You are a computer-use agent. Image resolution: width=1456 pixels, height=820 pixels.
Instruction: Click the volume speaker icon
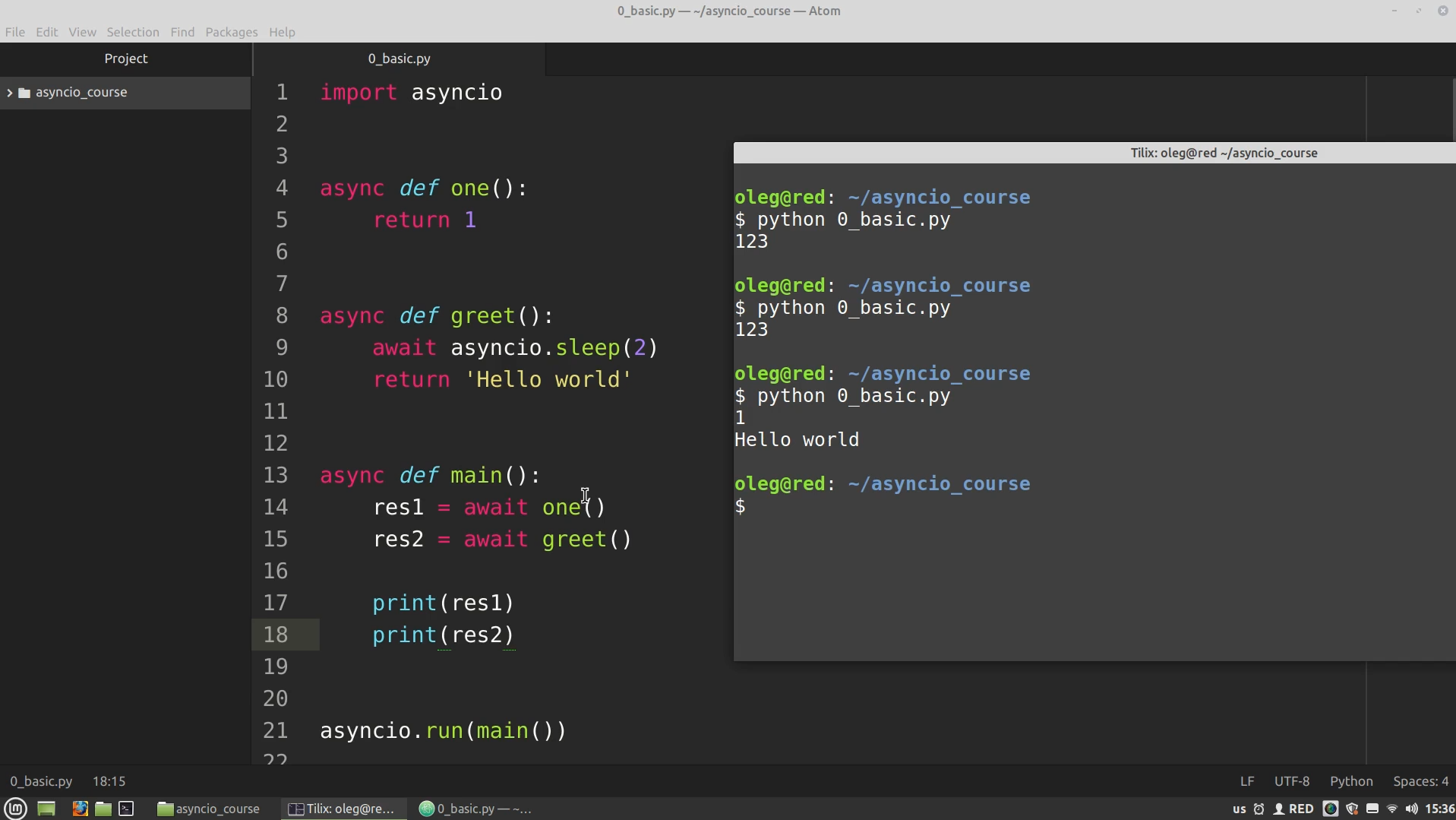(1411, 809)
